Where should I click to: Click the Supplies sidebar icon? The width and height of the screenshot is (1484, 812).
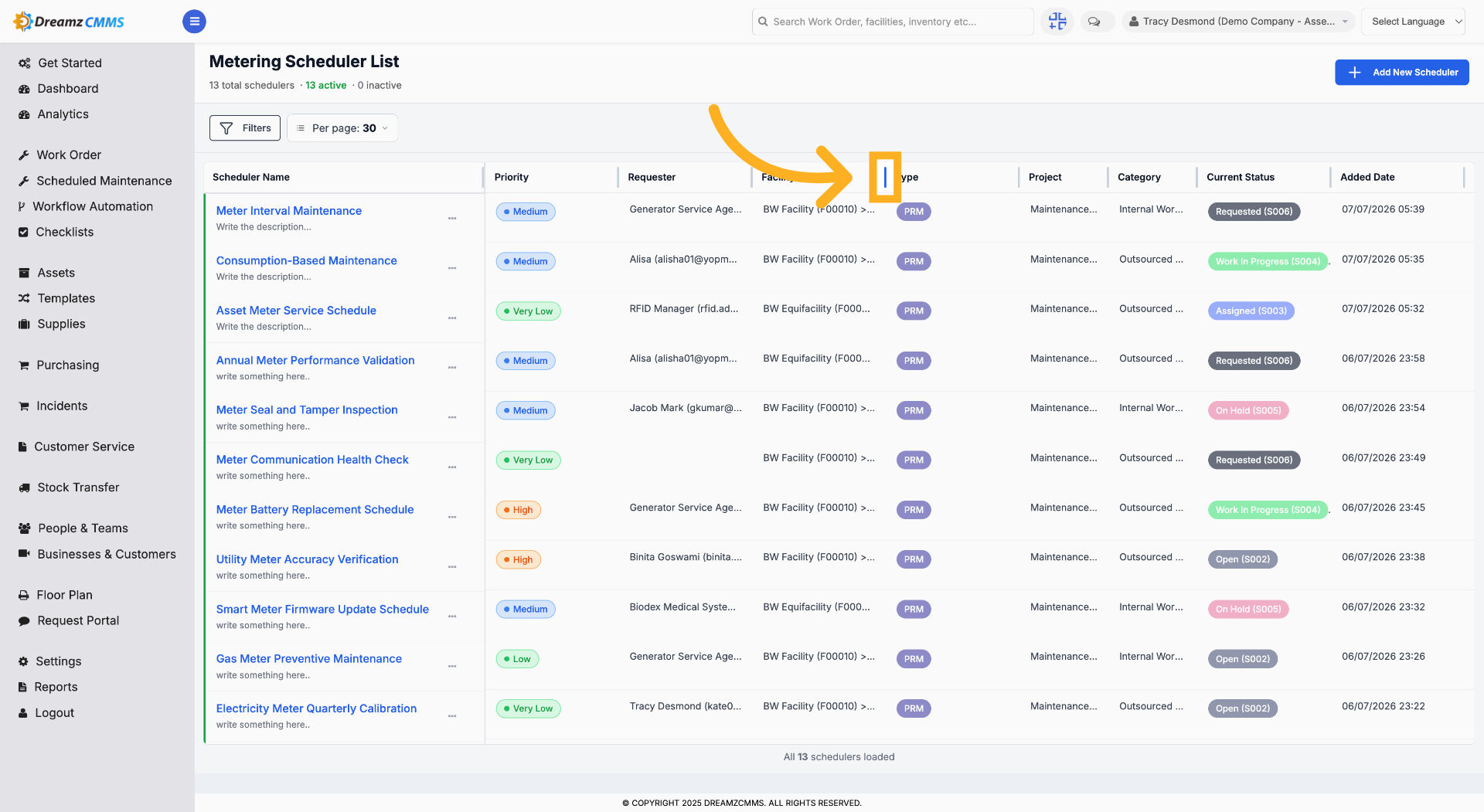(24, 324)
